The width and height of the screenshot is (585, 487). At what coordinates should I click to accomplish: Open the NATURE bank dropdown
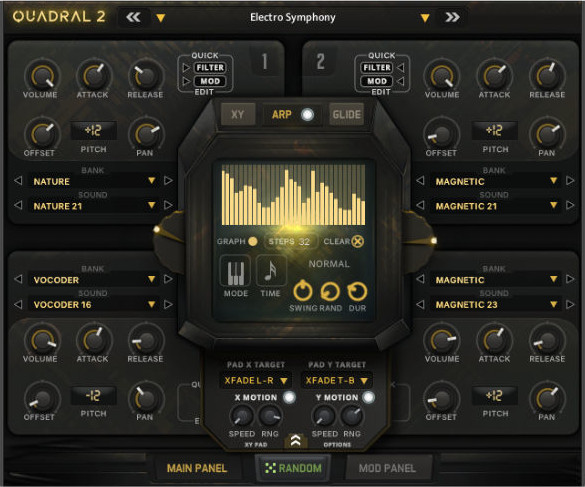pyautogui.click(x=93, y=181)
